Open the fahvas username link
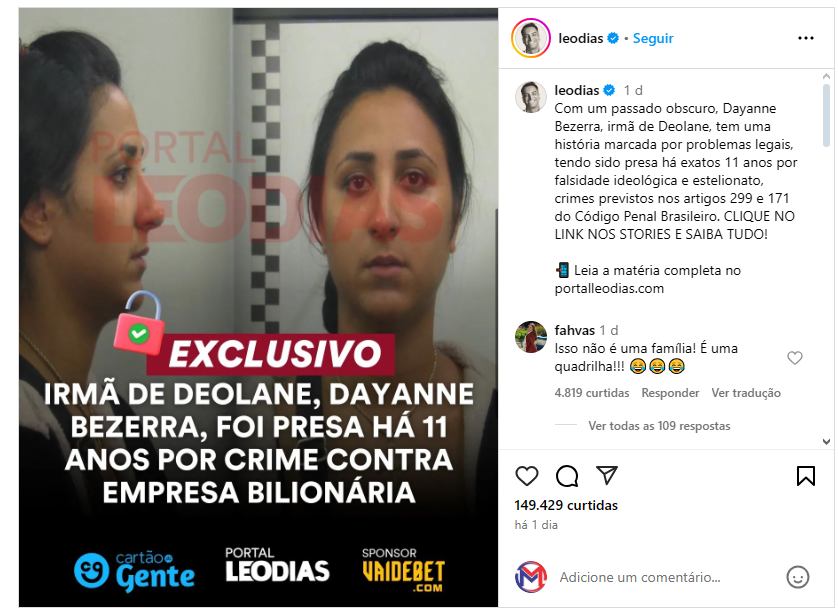This screenshot has width=838, height=608. pyautogui.click(x=575, y=330)
